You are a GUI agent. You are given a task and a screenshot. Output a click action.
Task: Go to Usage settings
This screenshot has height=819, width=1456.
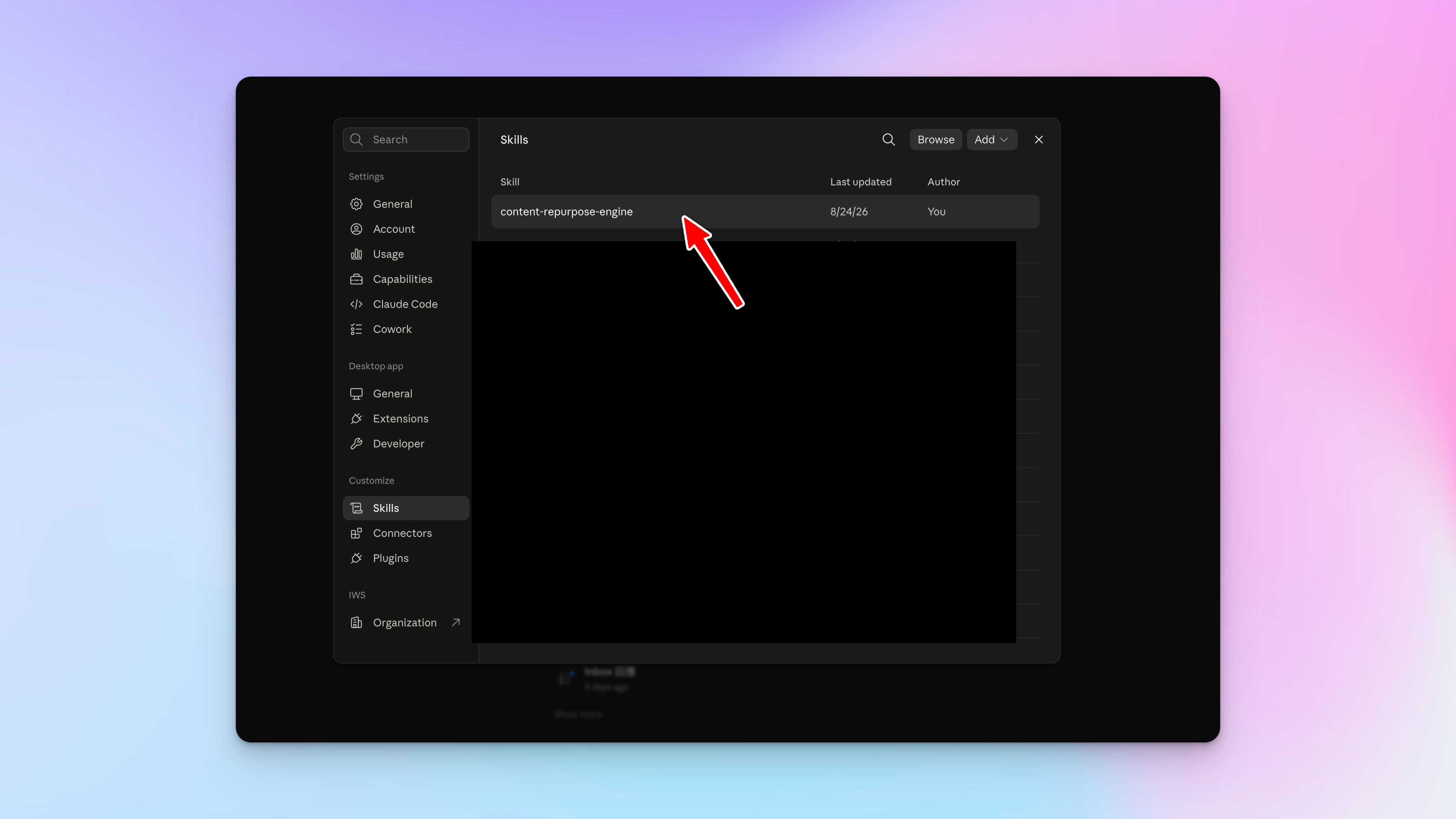click(388, 254)
